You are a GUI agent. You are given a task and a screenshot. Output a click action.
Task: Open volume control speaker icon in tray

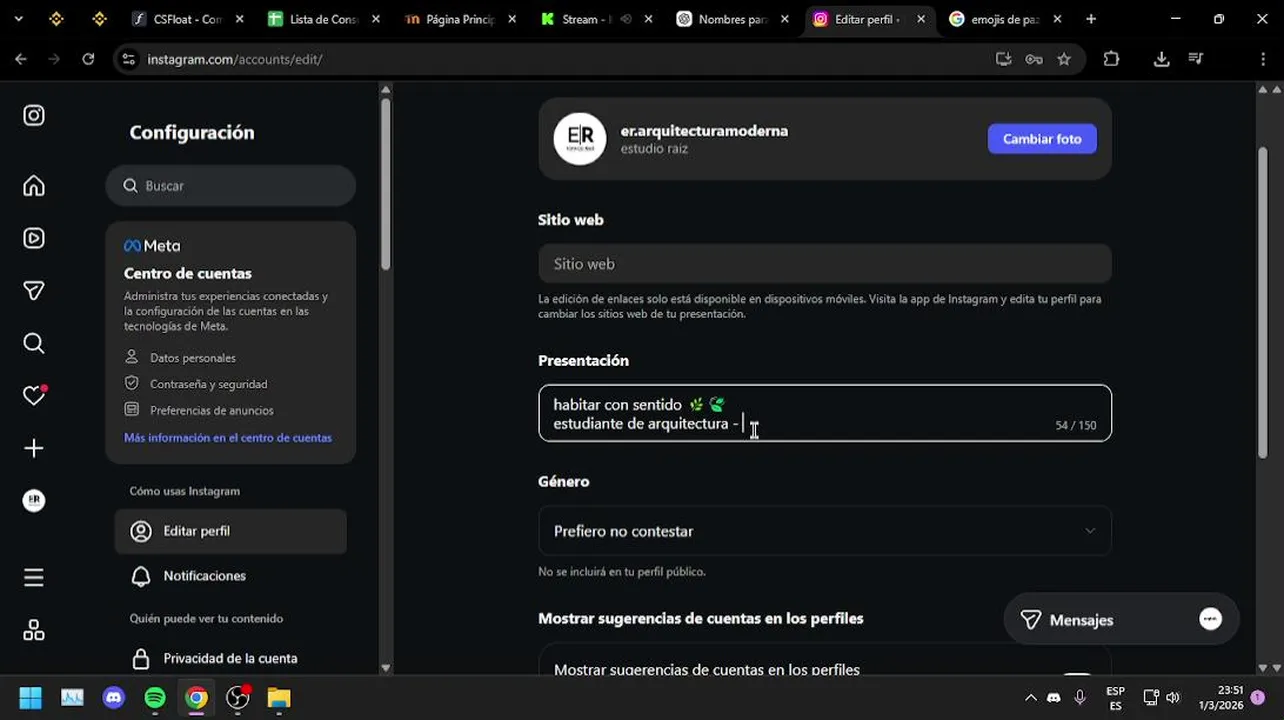pyautogui.click(x=1173, y=698)
